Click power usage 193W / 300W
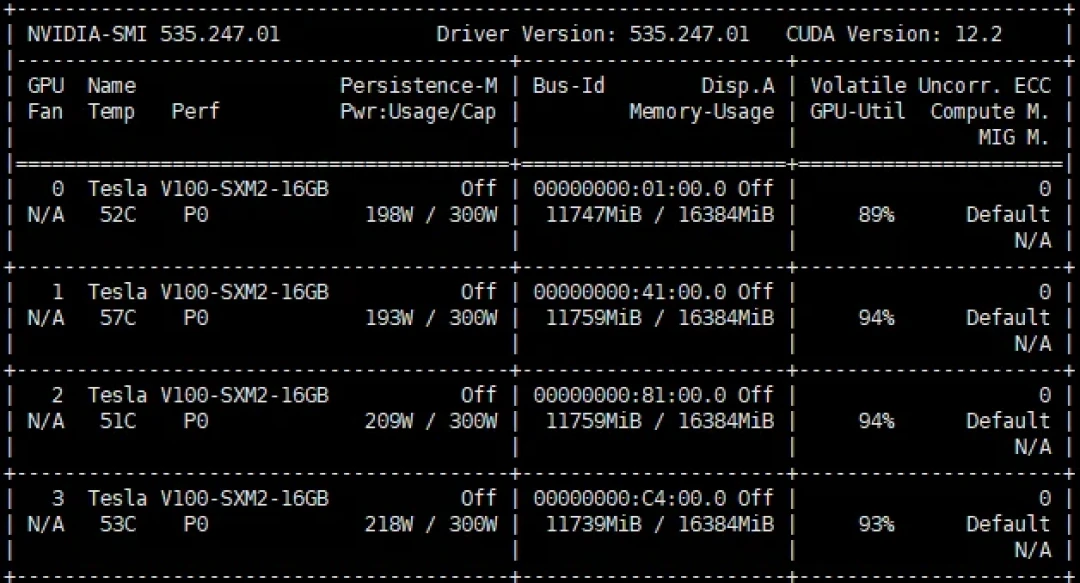Screen dimensions: 1080x583 pyautogui.click(x=431, y=318)
